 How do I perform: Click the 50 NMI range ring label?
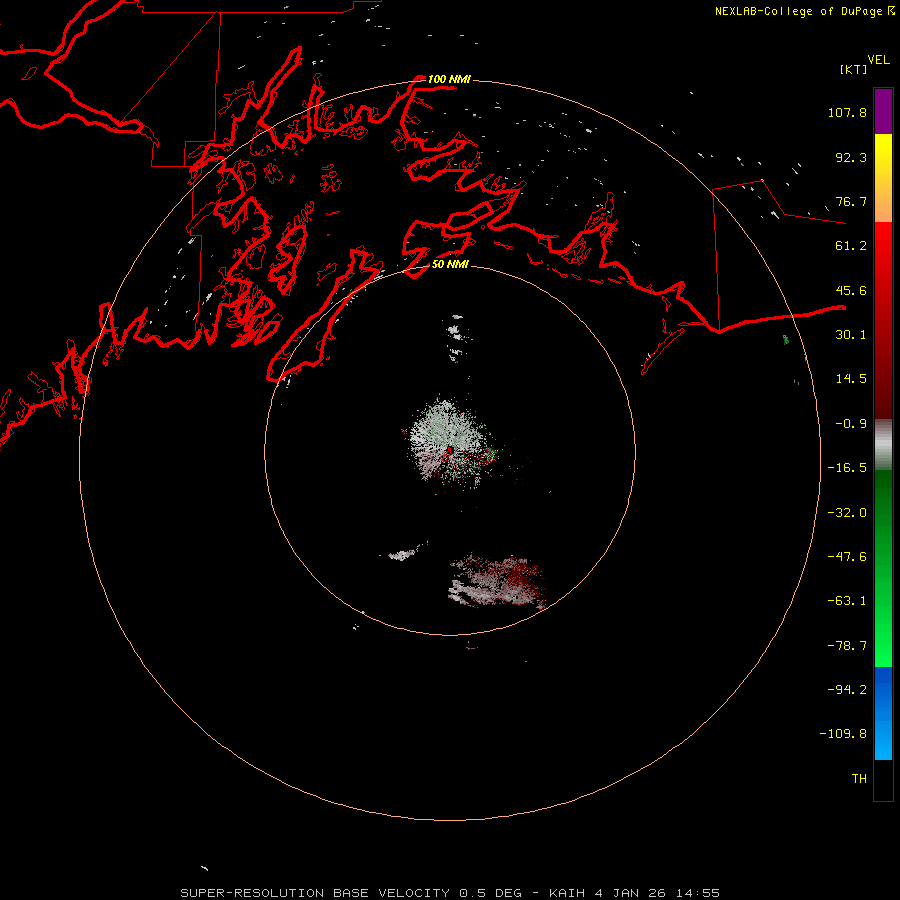click(450, 264)
